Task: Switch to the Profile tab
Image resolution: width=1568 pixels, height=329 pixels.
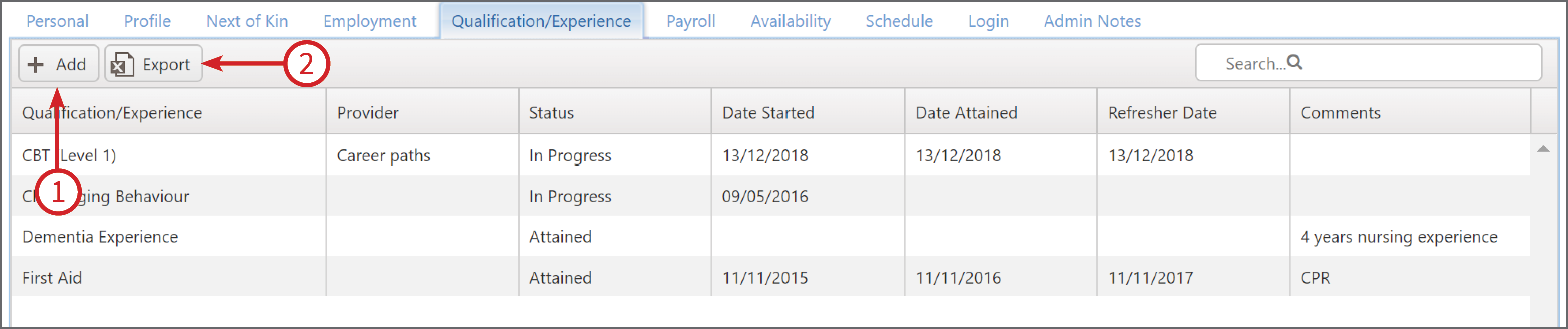Action: pyautogui.click(x=147, y=21)
